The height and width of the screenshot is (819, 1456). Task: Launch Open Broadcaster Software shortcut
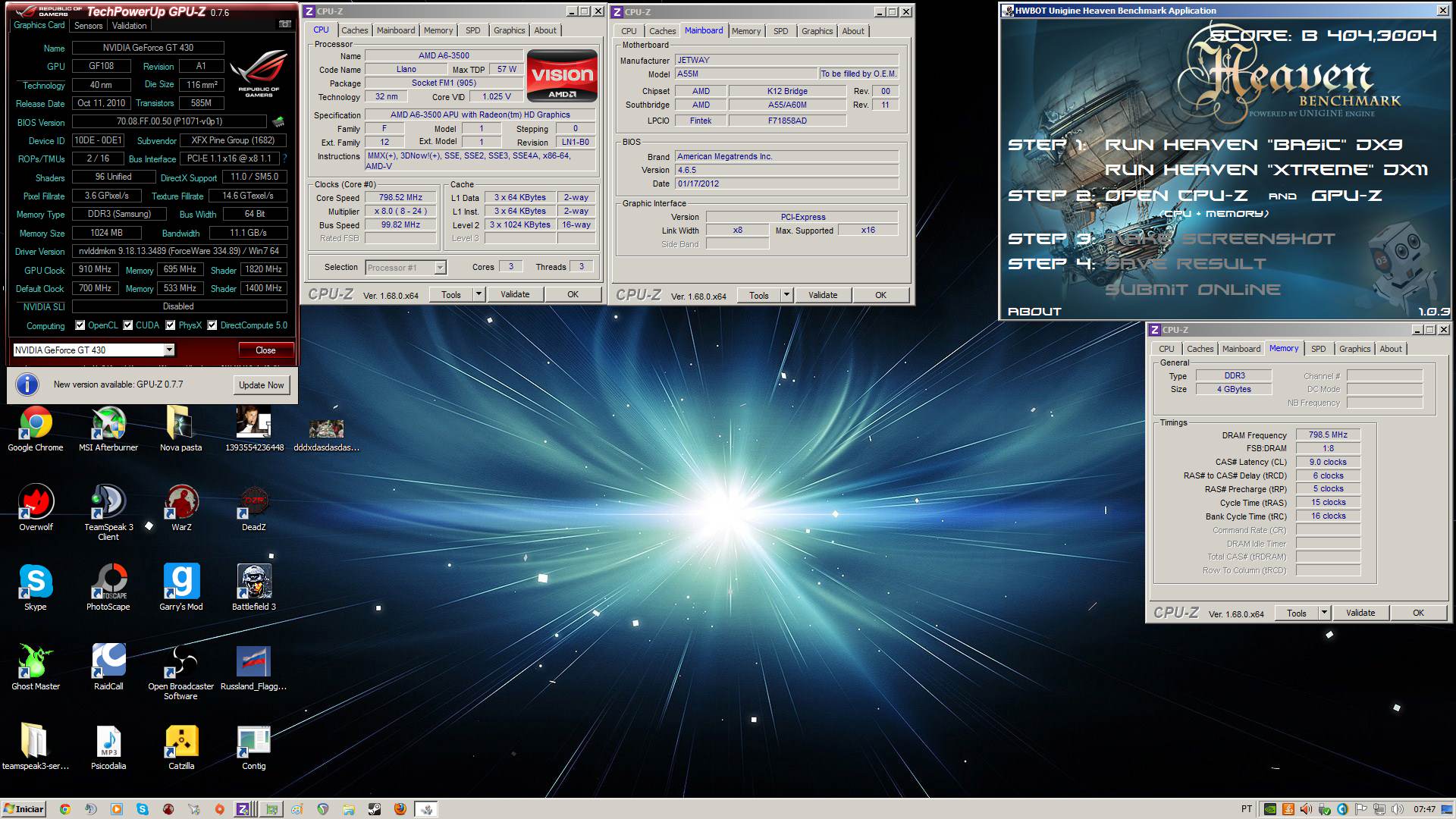(x=180, y=671)
